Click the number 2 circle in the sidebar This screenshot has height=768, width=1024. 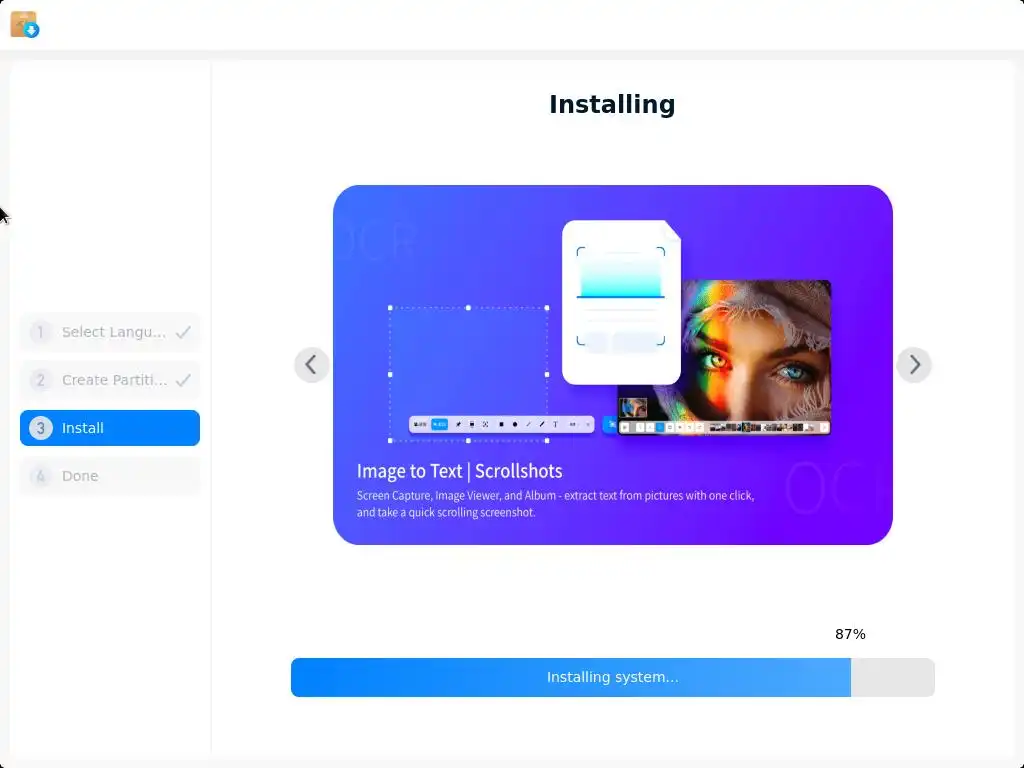tap(40, 379)
